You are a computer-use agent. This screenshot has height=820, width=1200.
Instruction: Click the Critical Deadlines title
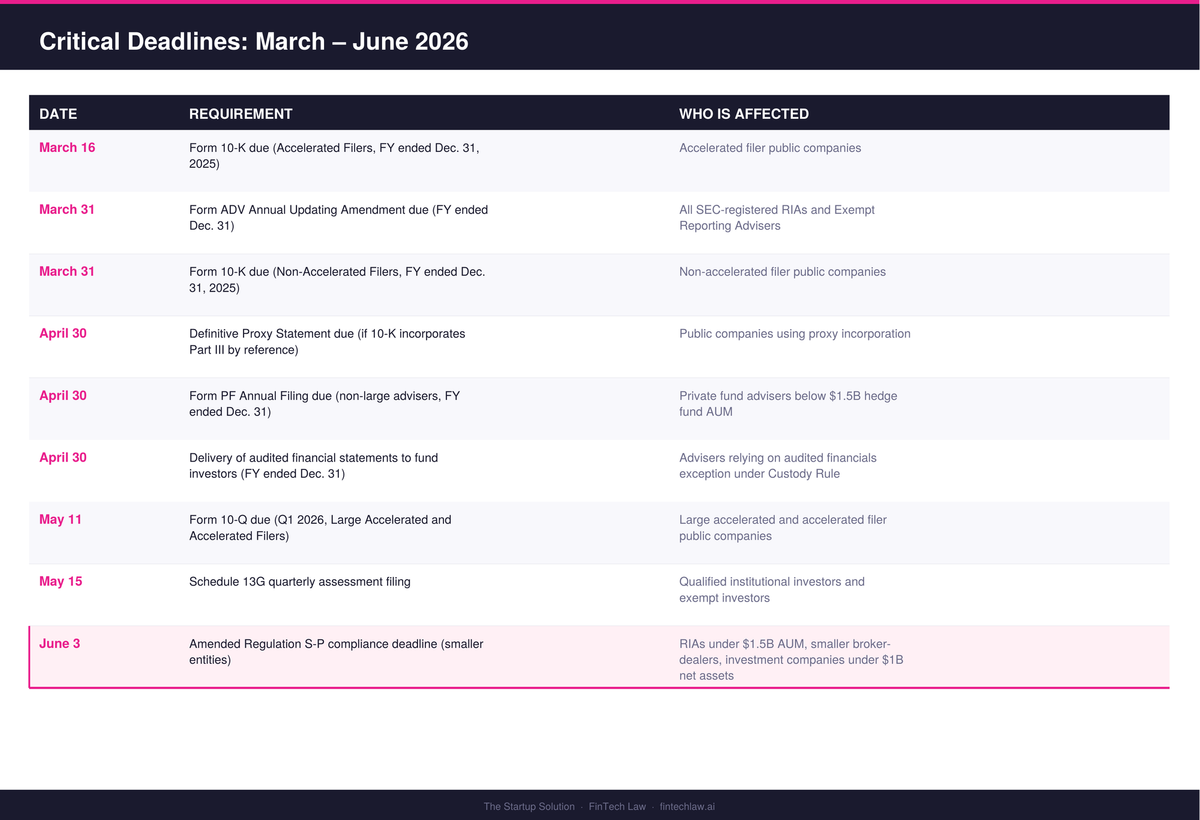(253, 42)
